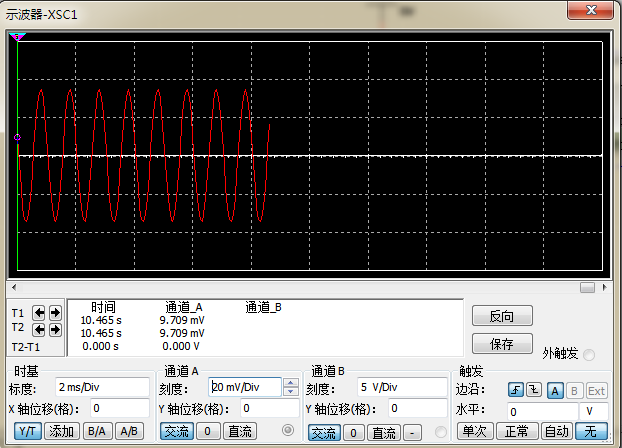Set channel B coupling to 交流 (AC)
This screenshot has height=448, width=622.
tap(324, 433)
